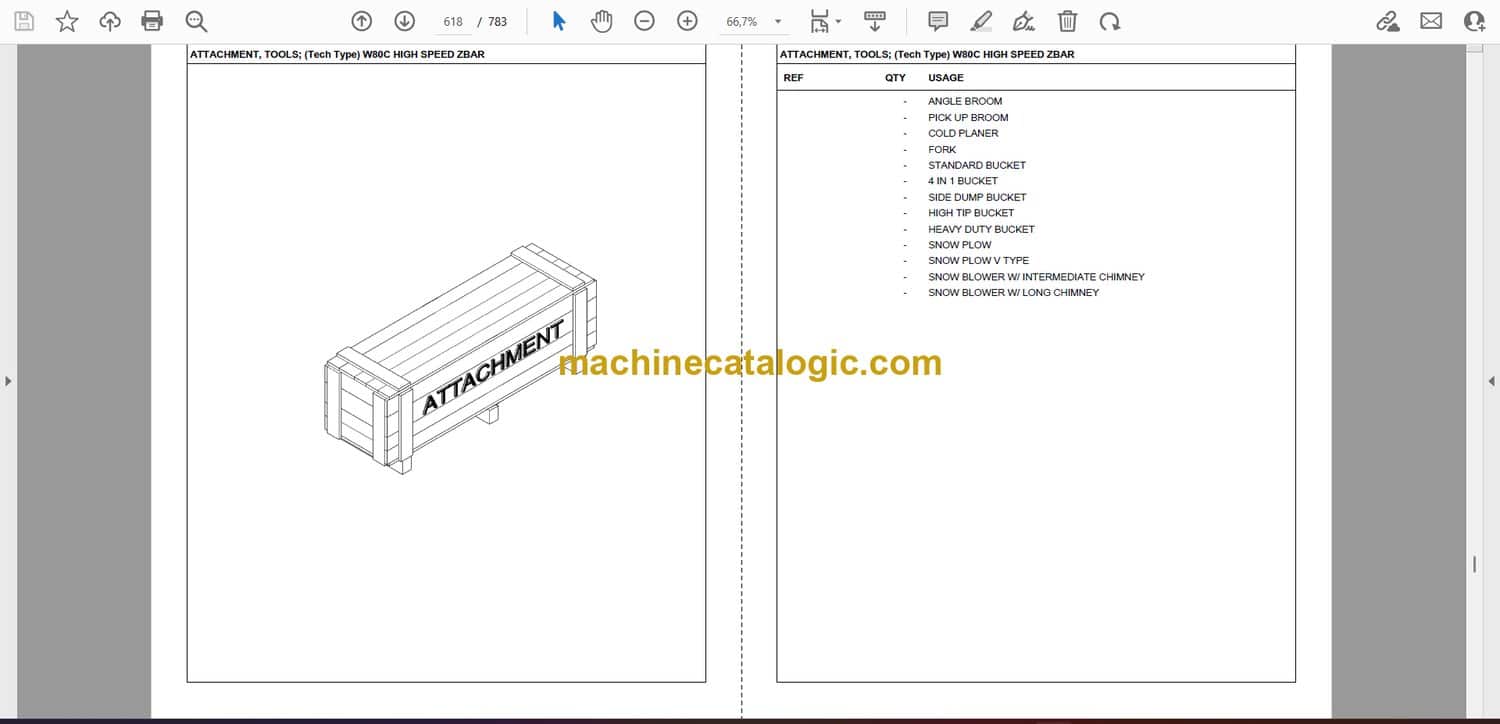Viewport: 1500px width, 724px height.
Task: Open the account profile icon
Action: pos(1474,21)
